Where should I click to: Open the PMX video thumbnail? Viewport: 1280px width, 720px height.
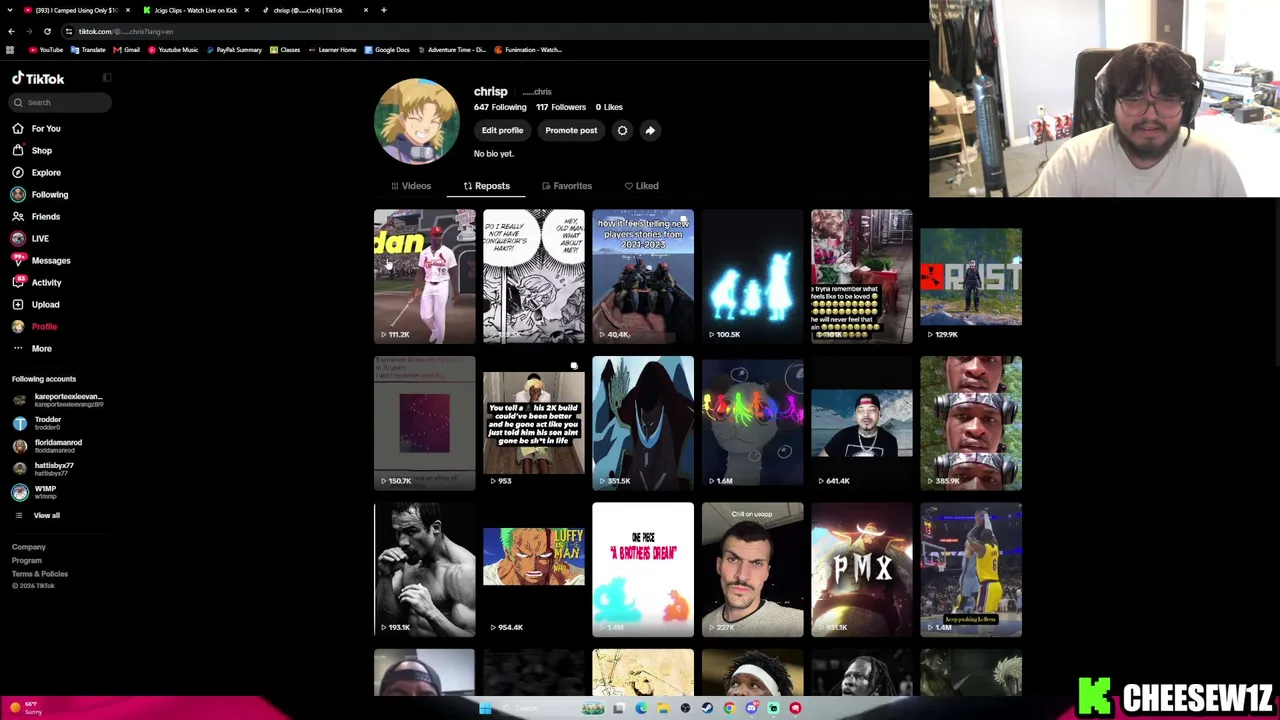click(862, 569)
